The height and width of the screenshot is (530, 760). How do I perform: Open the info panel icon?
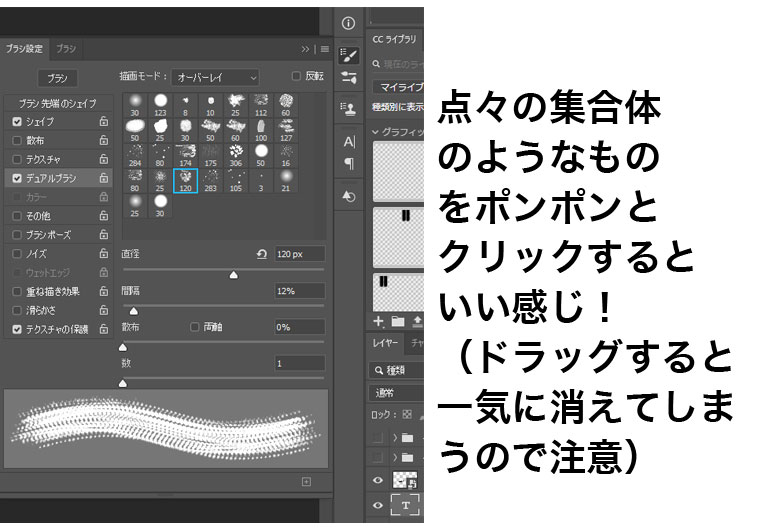click(348, 23)
